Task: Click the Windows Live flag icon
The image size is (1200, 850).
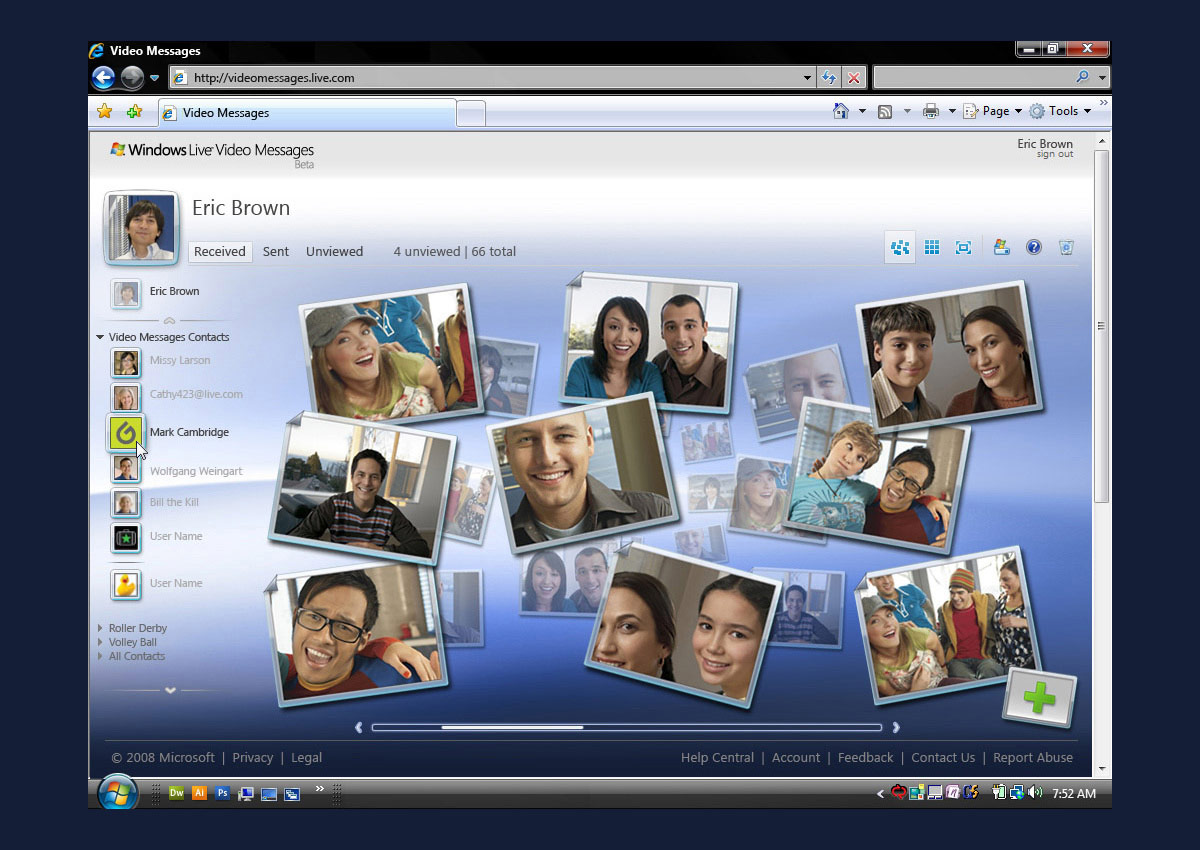Action: 1001,247
